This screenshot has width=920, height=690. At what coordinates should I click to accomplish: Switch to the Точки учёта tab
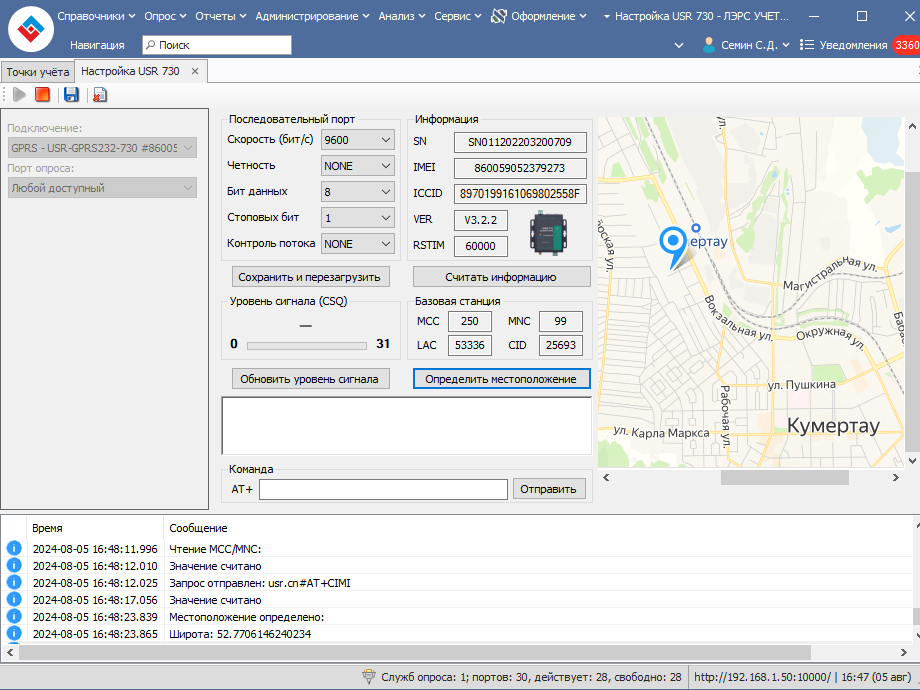point(37,72)
